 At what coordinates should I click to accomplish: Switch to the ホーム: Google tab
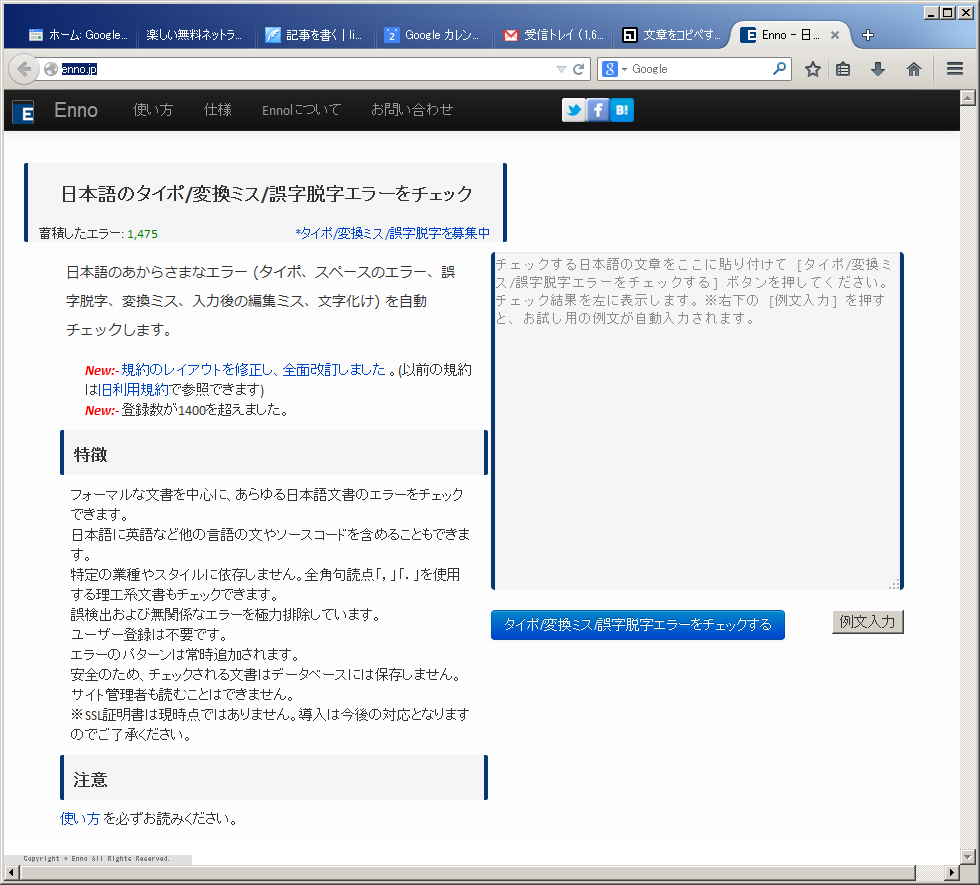pos(78,35)
